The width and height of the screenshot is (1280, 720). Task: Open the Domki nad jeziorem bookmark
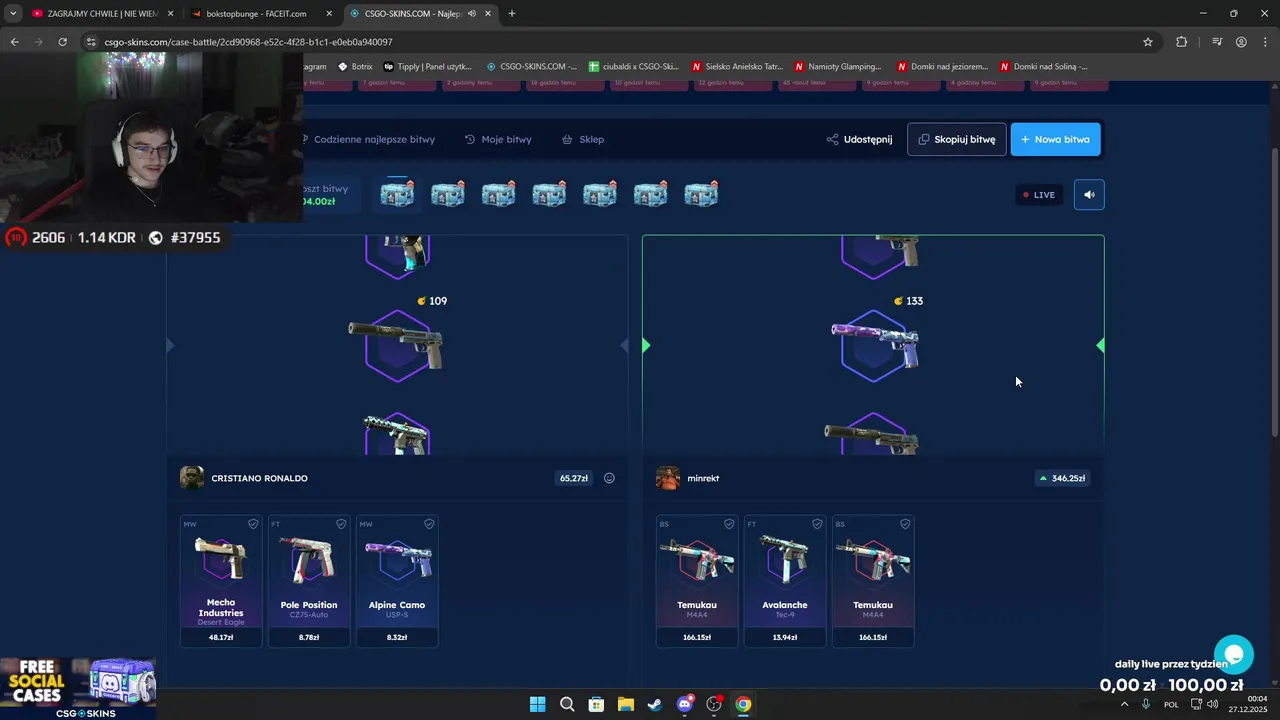point(943,67)
